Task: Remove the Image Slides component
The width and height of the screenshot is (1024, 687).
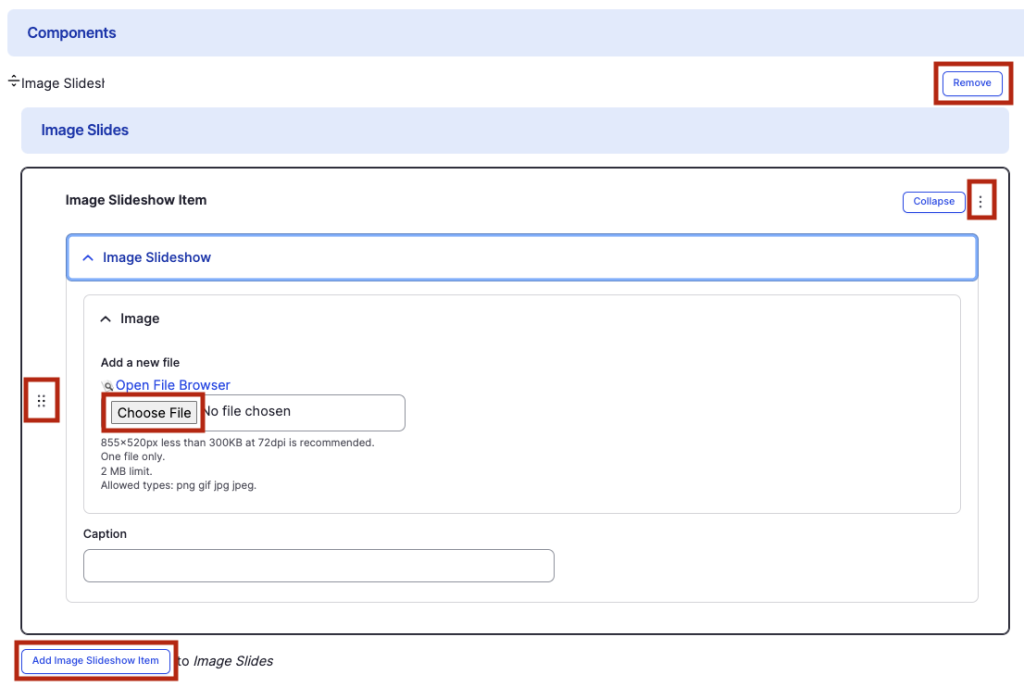Action: tap(971, 83)
